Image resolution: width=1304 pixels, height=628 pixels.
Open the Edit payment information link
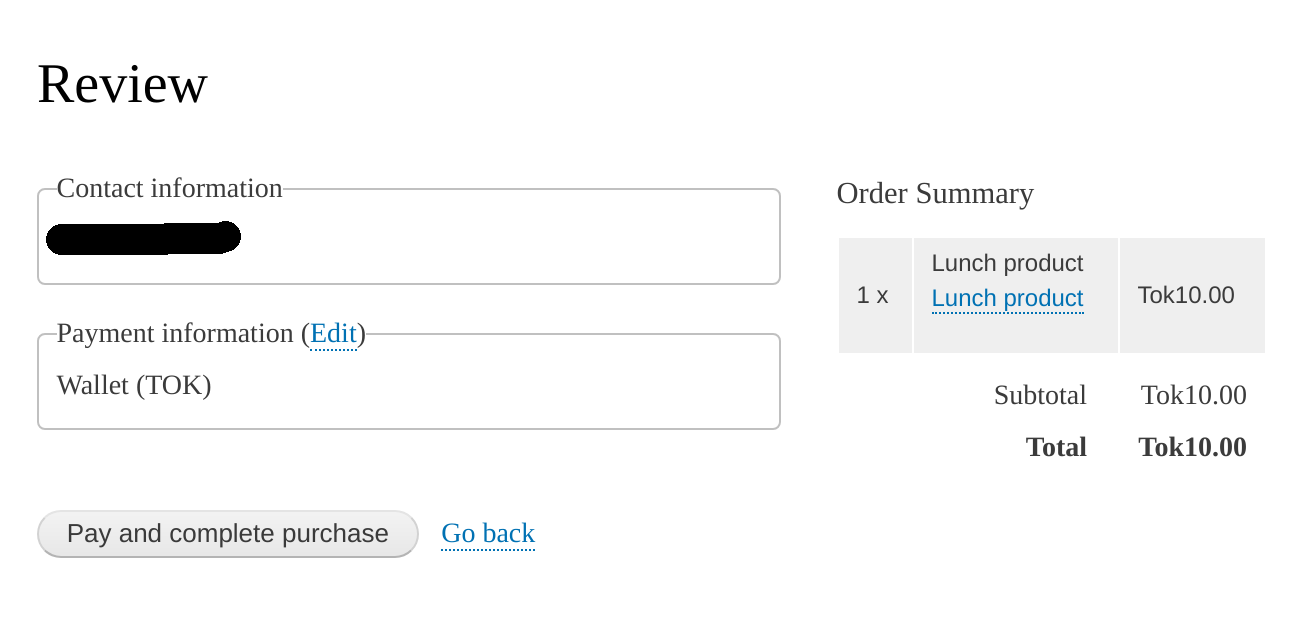click(333, 334)
